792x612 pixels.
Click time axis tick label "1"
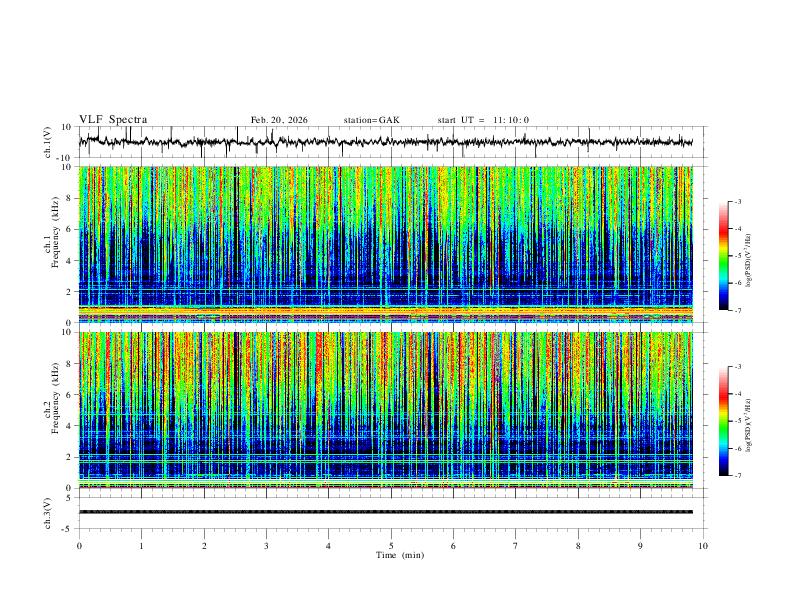tap(141, 546)
